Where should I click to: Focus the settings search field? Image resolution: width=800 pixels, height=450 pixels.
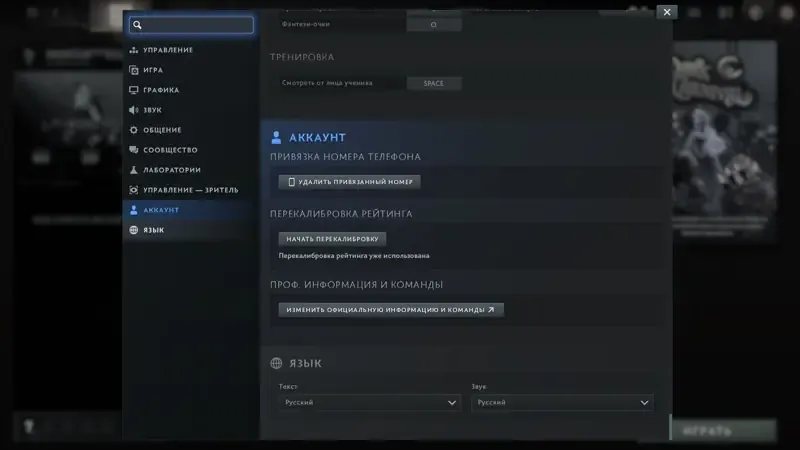coord(191,25)
